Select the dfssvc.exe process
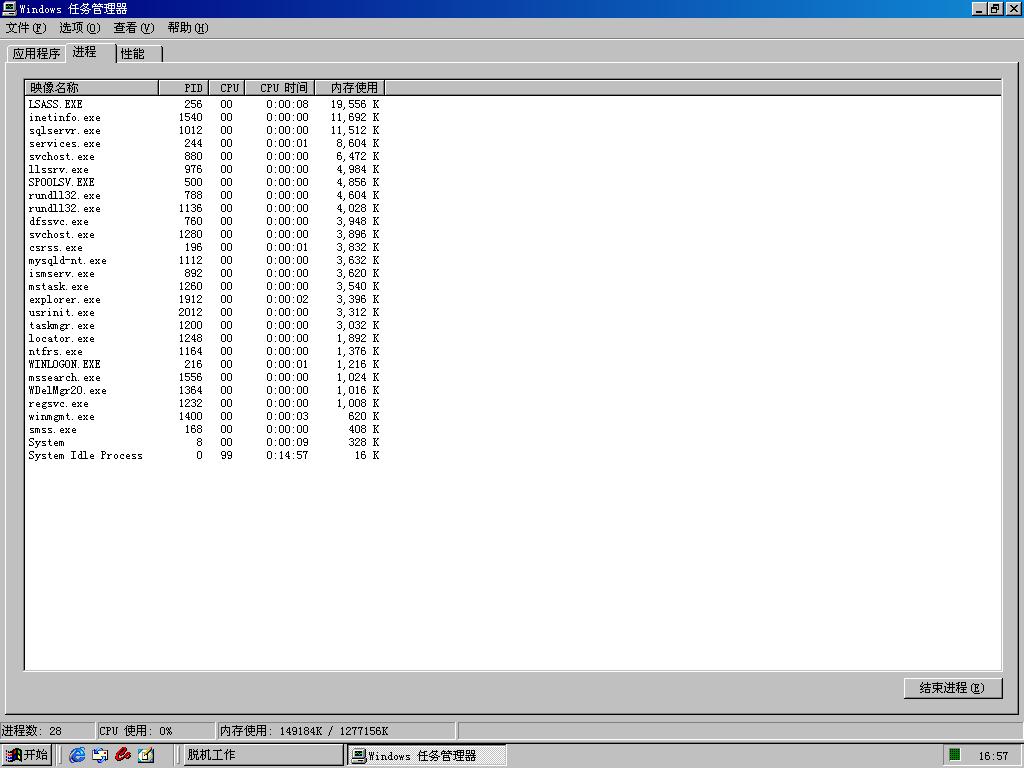This screenshot has width=1024, height=768. (204, 221)
